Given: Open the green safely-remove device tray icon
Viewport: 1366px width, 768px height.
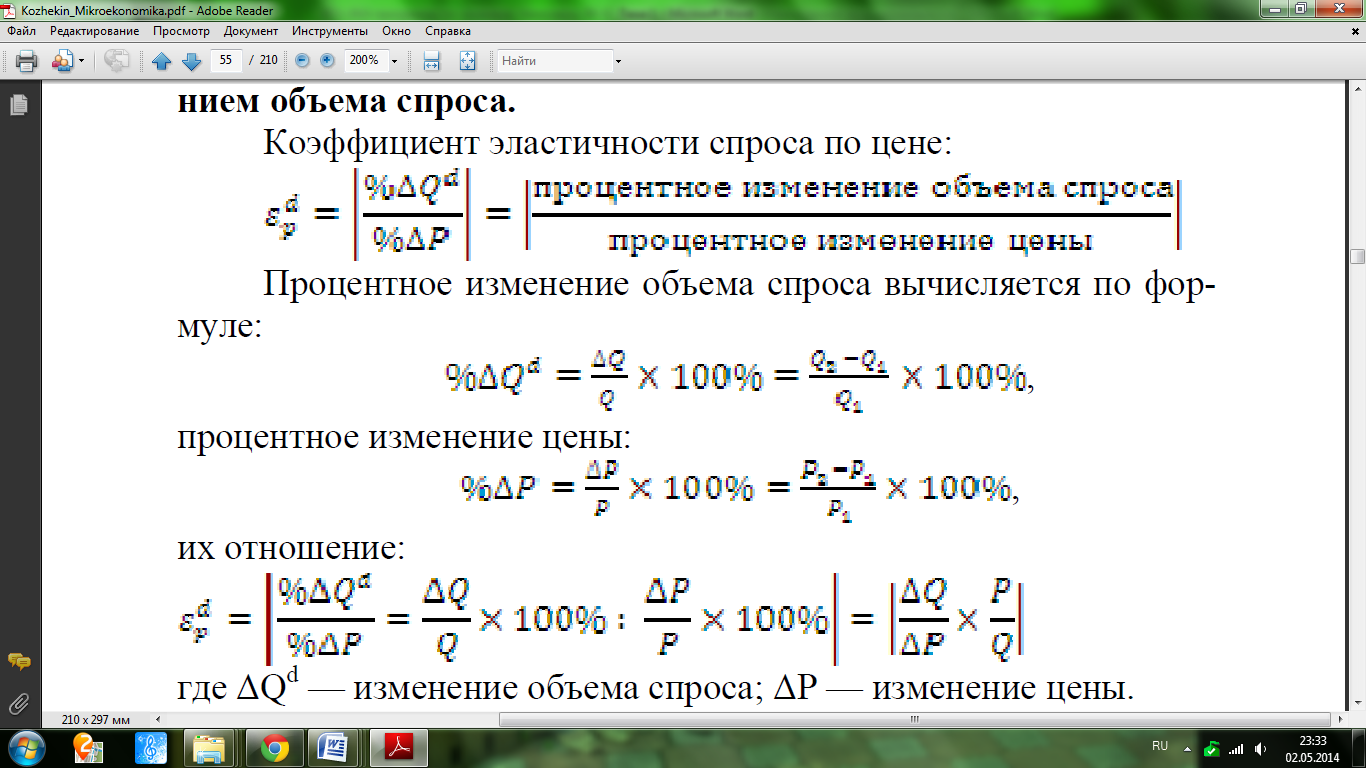Looking at the screenshot, I should pyautogui.click(x=1212, y=748).
